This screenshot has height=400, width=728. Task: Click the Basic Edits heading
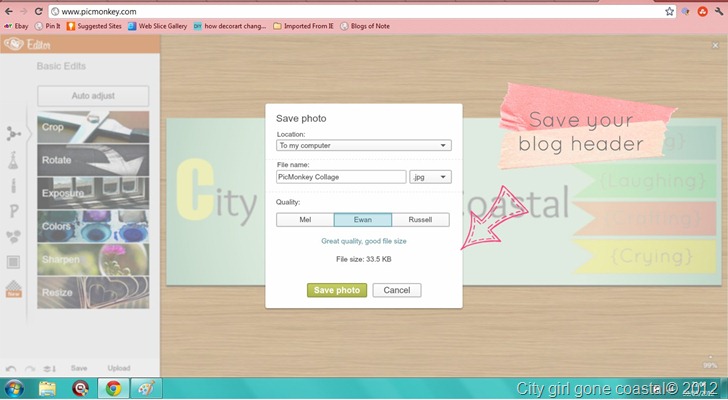pos(61,66)
